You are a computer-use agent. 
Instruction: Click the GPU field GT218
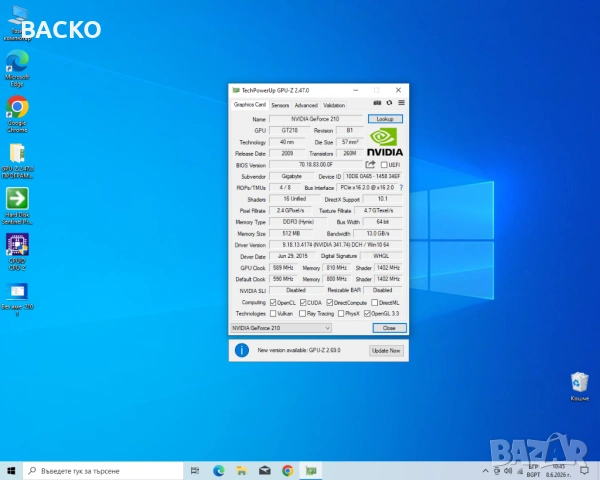pos(290,131)
